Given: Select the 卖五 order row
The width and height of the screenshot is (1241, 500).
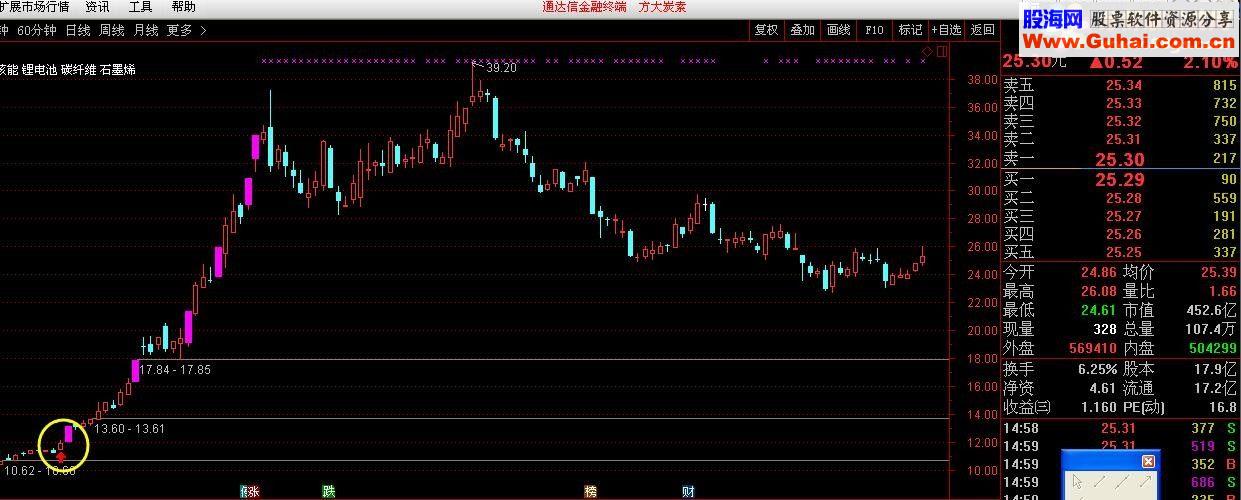Looking at the screenshot, I should pos(1121,86).
